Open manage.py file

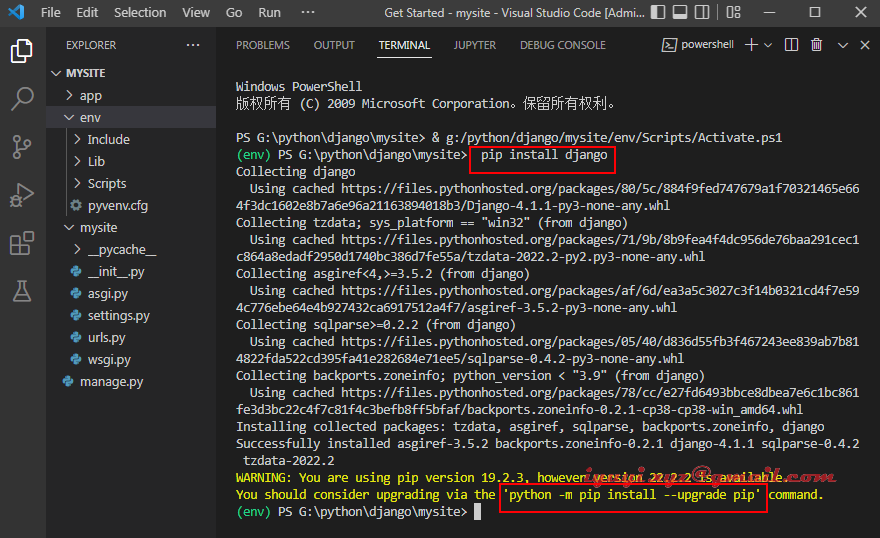111,381
